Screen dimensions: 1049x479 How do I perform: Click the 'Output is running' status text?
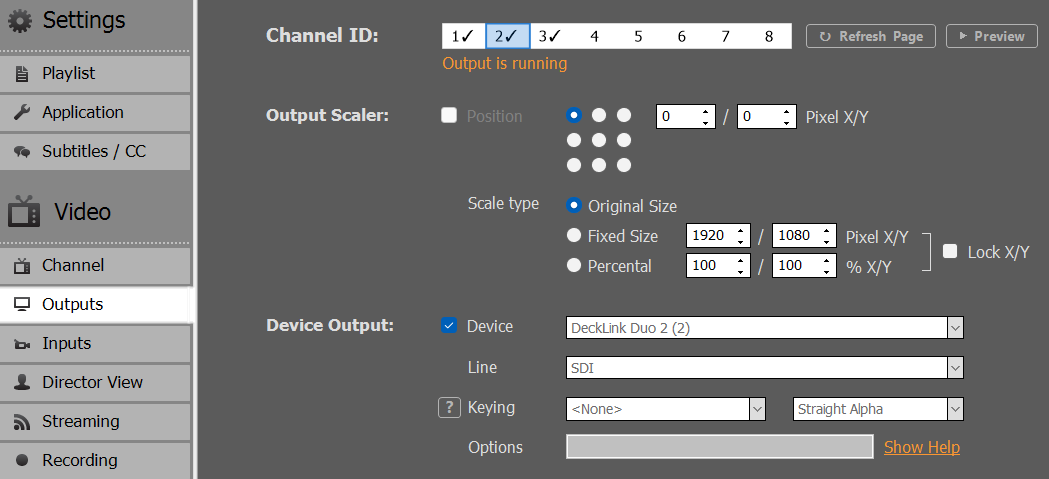505,64
